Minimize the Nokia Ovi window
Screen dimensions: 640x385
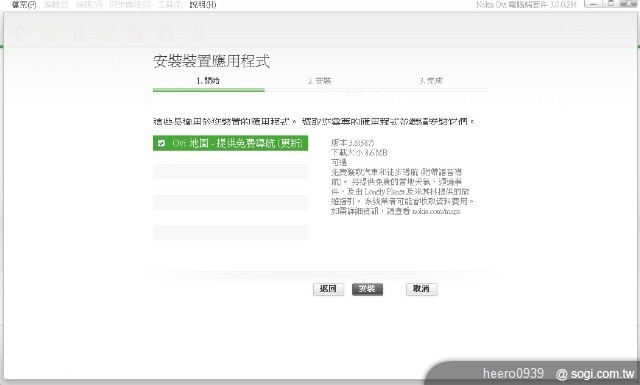tap(593, 4)
